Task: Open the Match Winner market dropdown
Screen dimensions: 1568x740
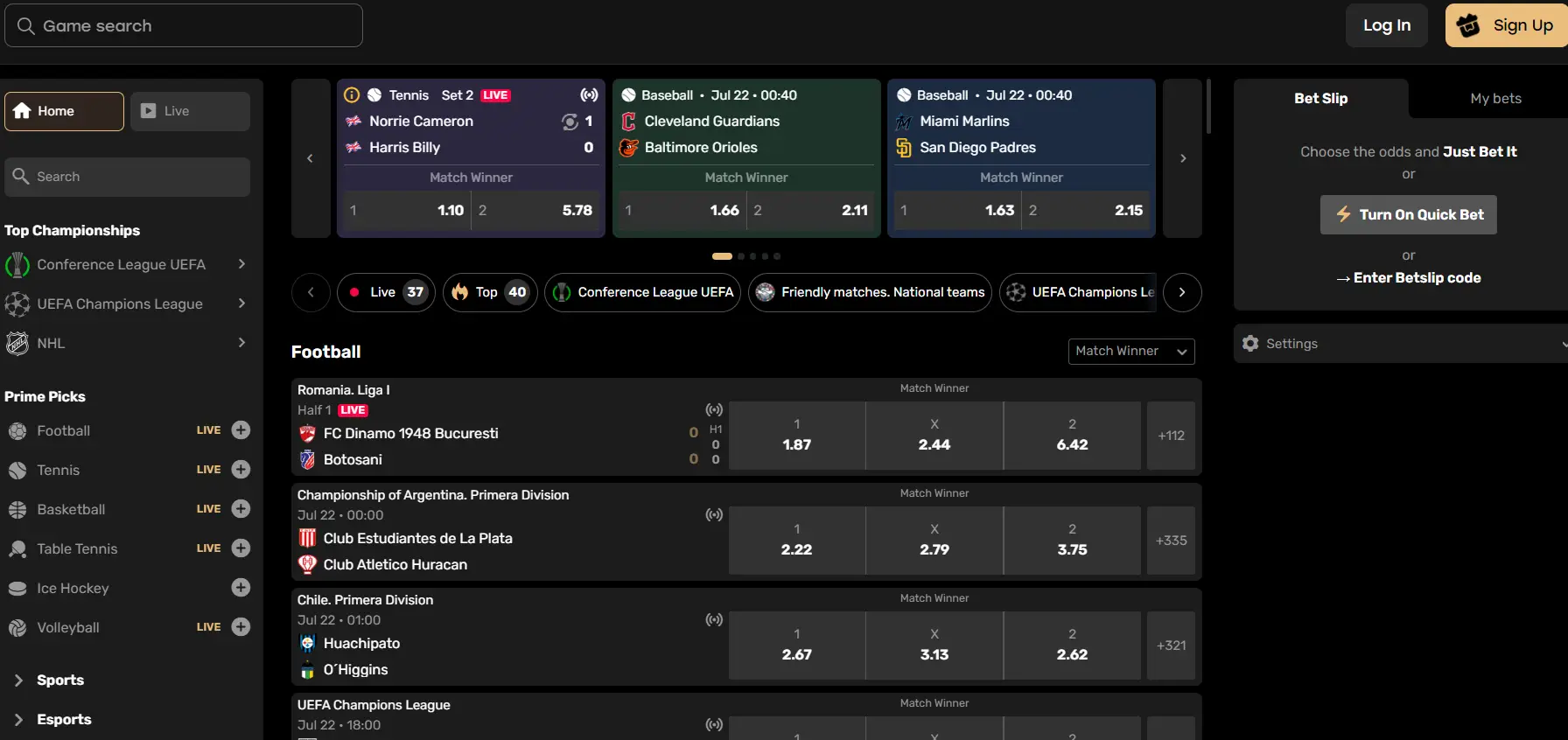Action: [x=1131, y=352]
